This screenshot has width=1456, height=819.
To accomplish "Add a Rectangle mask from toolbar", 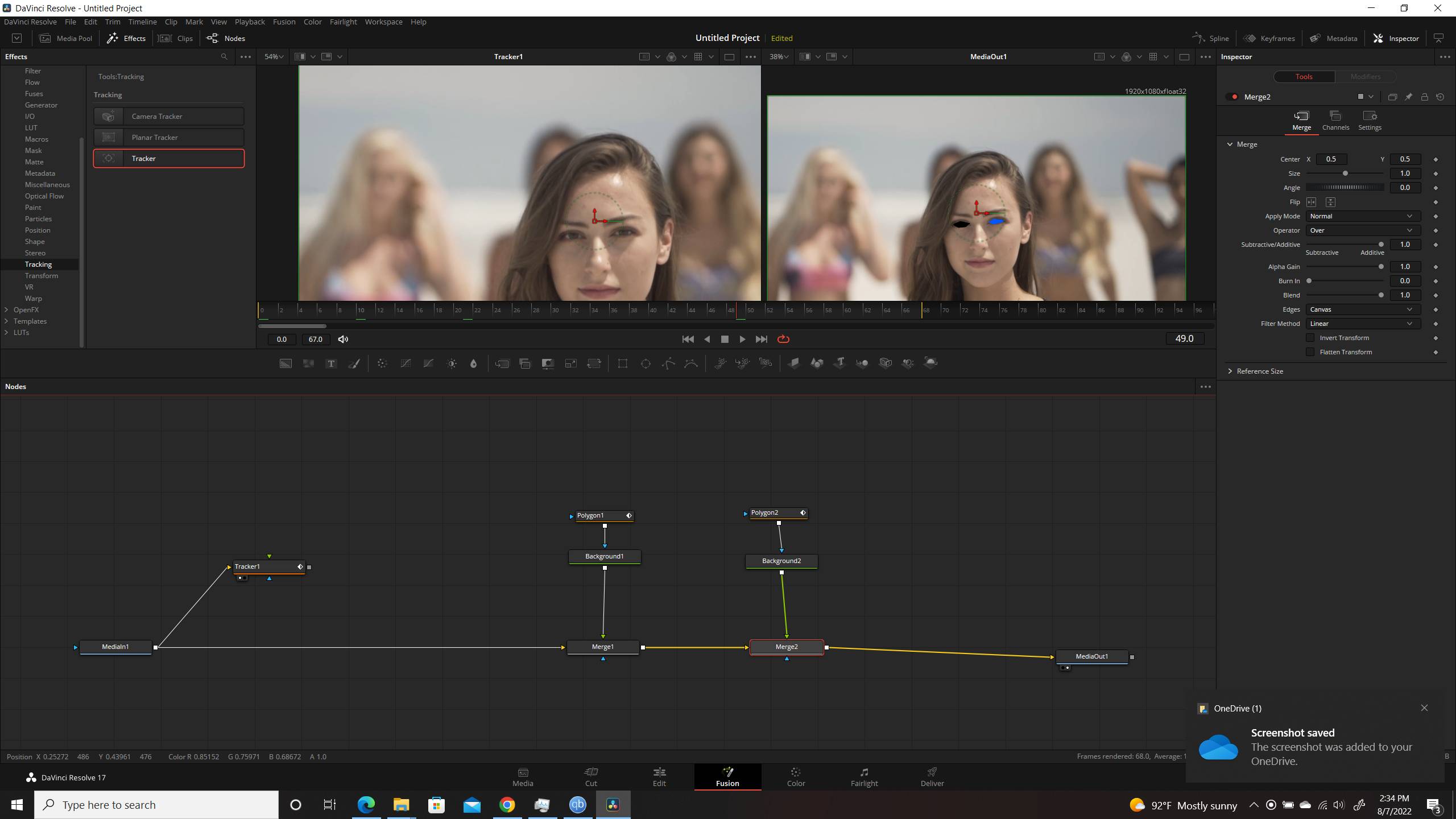I will coord(623,363).
